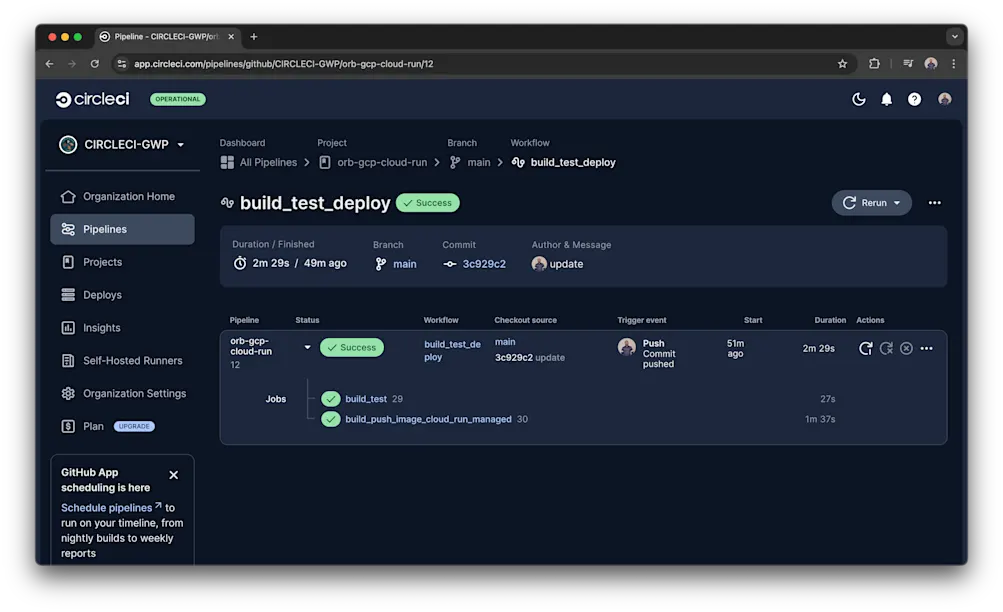Click the trigger event user avatar

[x=627, y=347]
